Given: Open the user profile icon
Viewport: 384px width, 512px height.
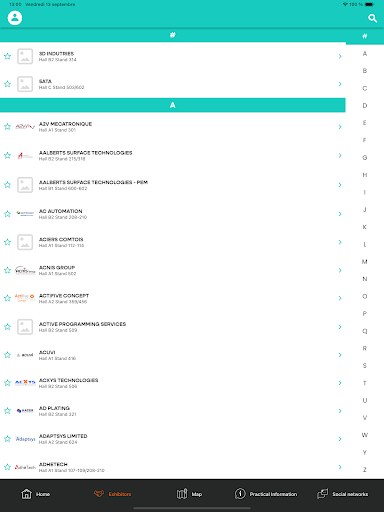Looking at the screenshot, I should pyautogui.click(x=15, y=18).
